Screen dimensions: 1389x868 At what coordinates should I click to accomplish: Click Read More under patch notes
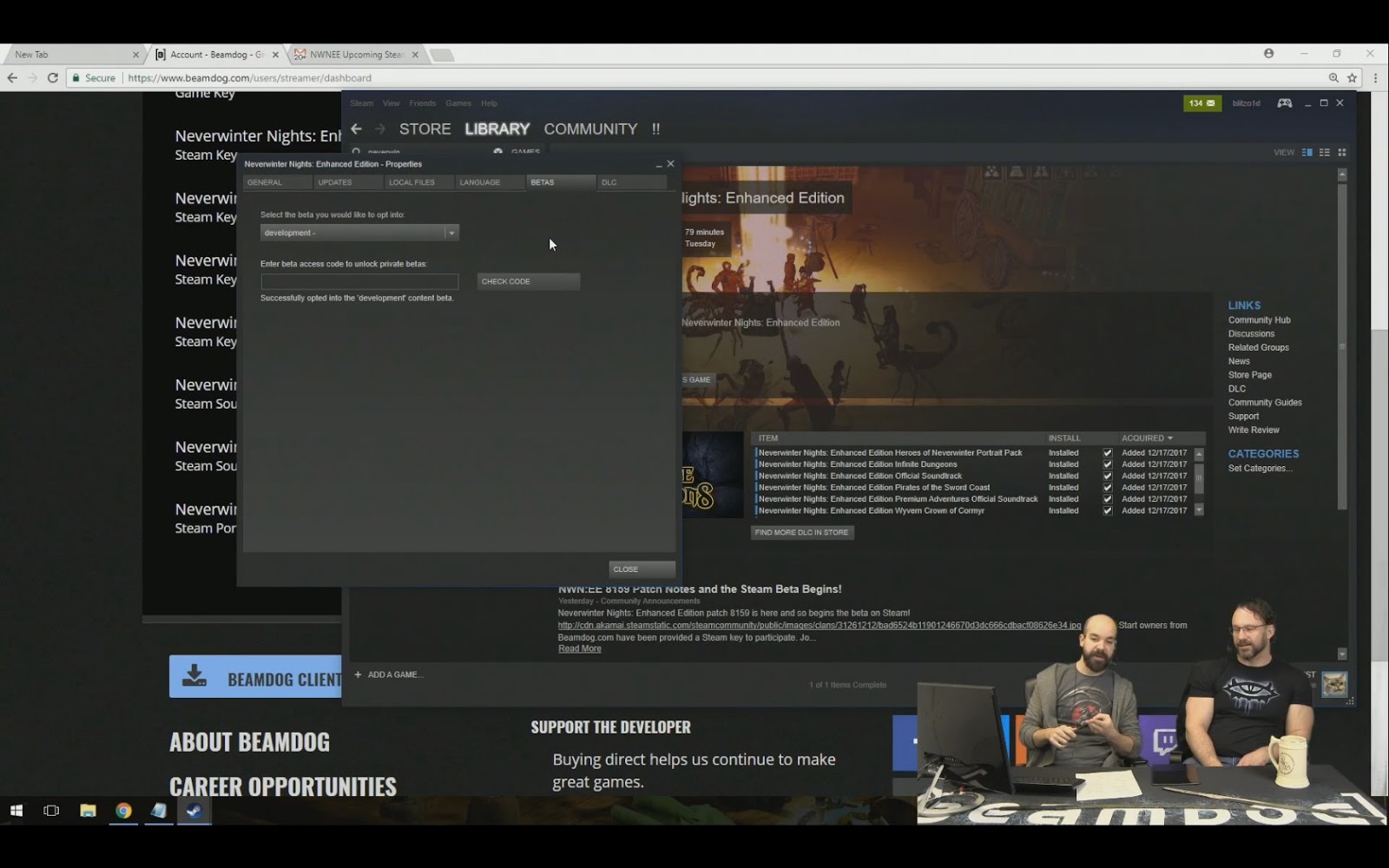(579, 649)
